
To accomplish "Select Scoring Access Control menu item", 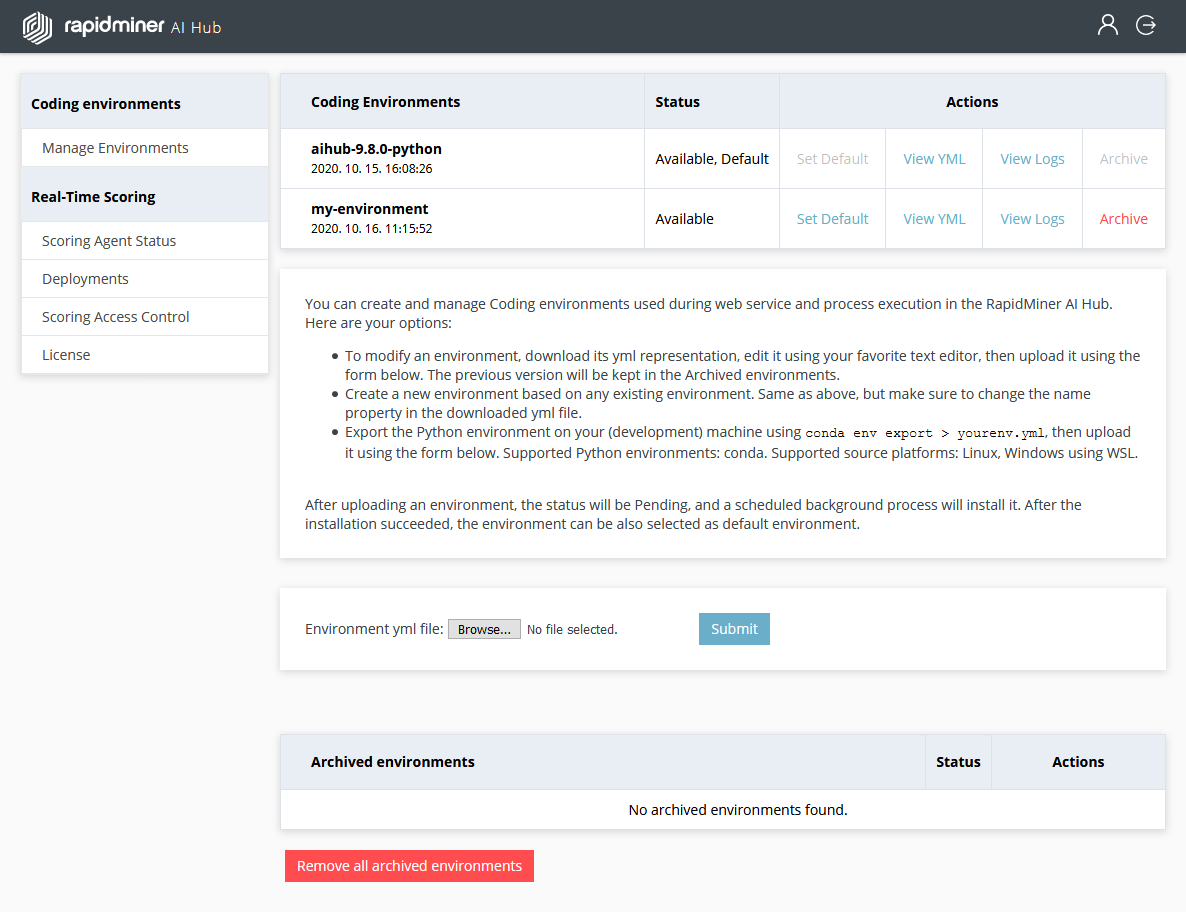I will click(x=116, y=317).
